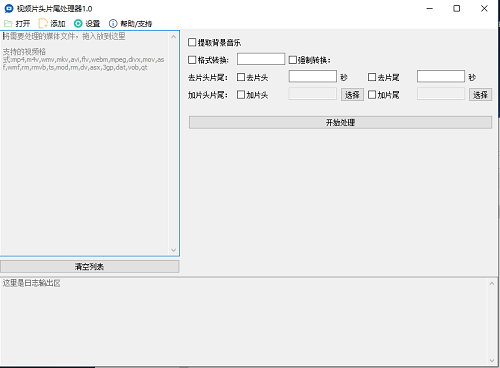
Task: Click 选择 button next to 加片头
Action: 352,95
